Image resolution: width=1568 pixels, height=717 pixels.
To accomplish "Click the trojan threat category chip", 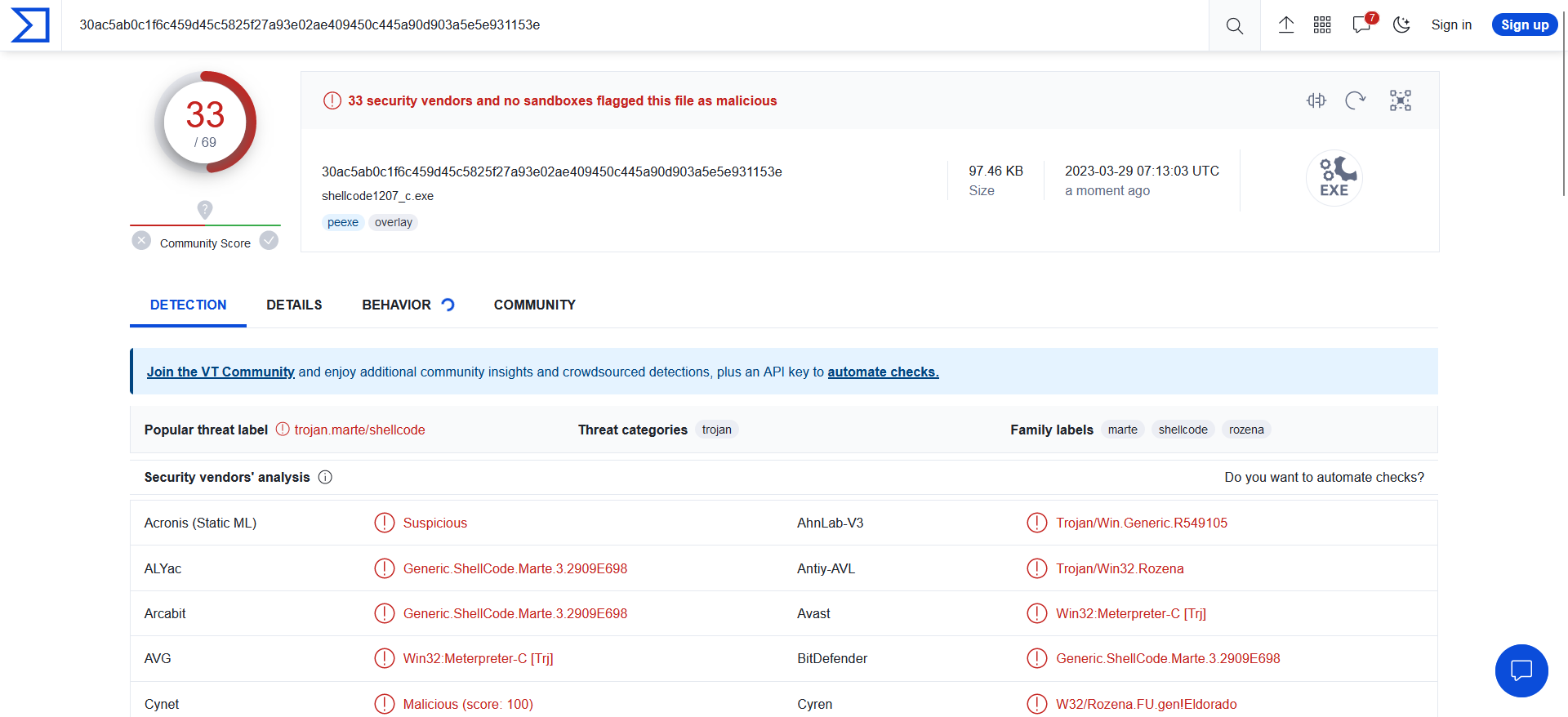I will tap(717, 430).
